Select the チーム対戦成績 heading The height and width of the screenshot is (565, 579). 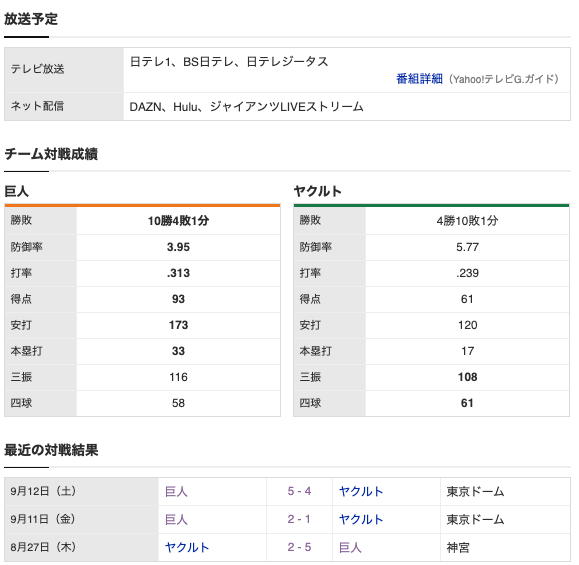(x=51, y=154)
